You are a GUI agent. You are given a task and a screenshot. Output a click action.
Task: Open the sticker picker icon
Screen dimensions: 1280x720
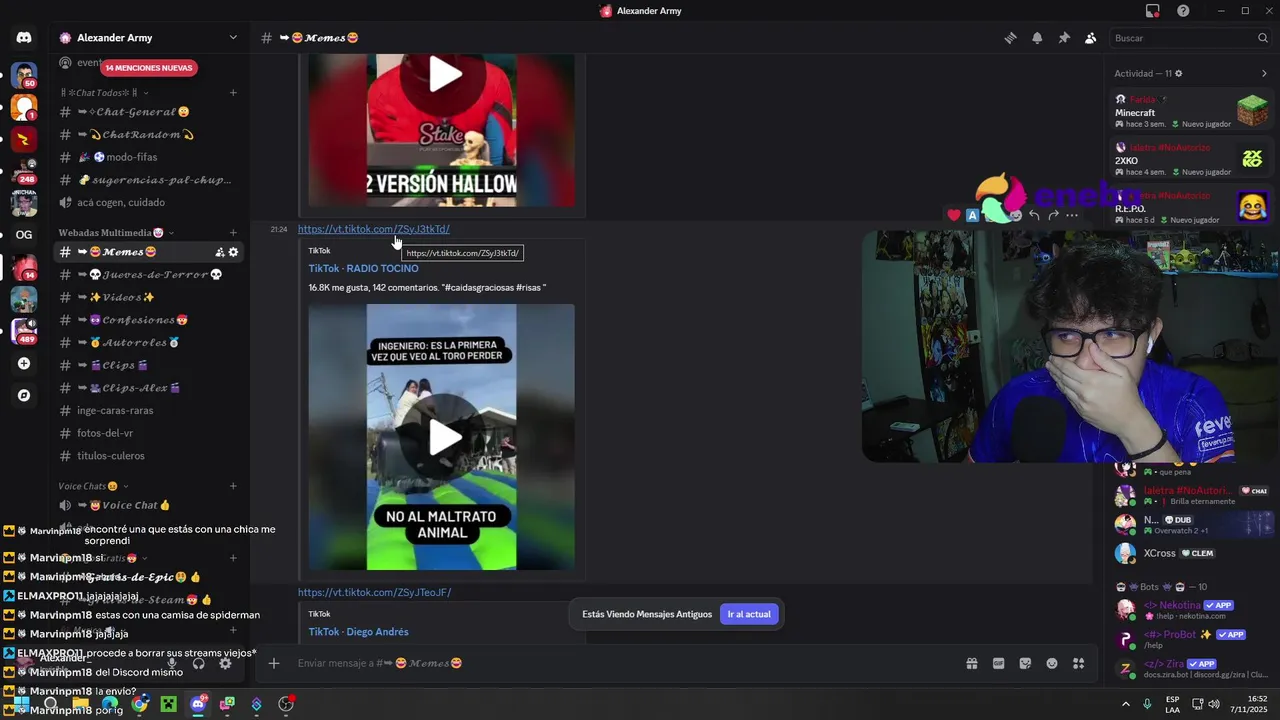(1025, 663)
